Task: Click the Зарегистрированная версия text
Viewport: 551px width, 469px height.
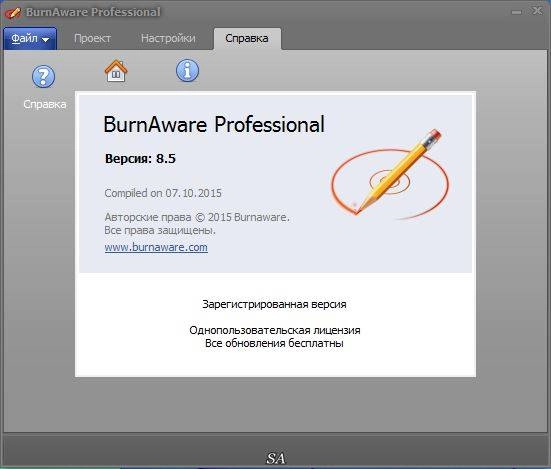Action: point(274,304)
